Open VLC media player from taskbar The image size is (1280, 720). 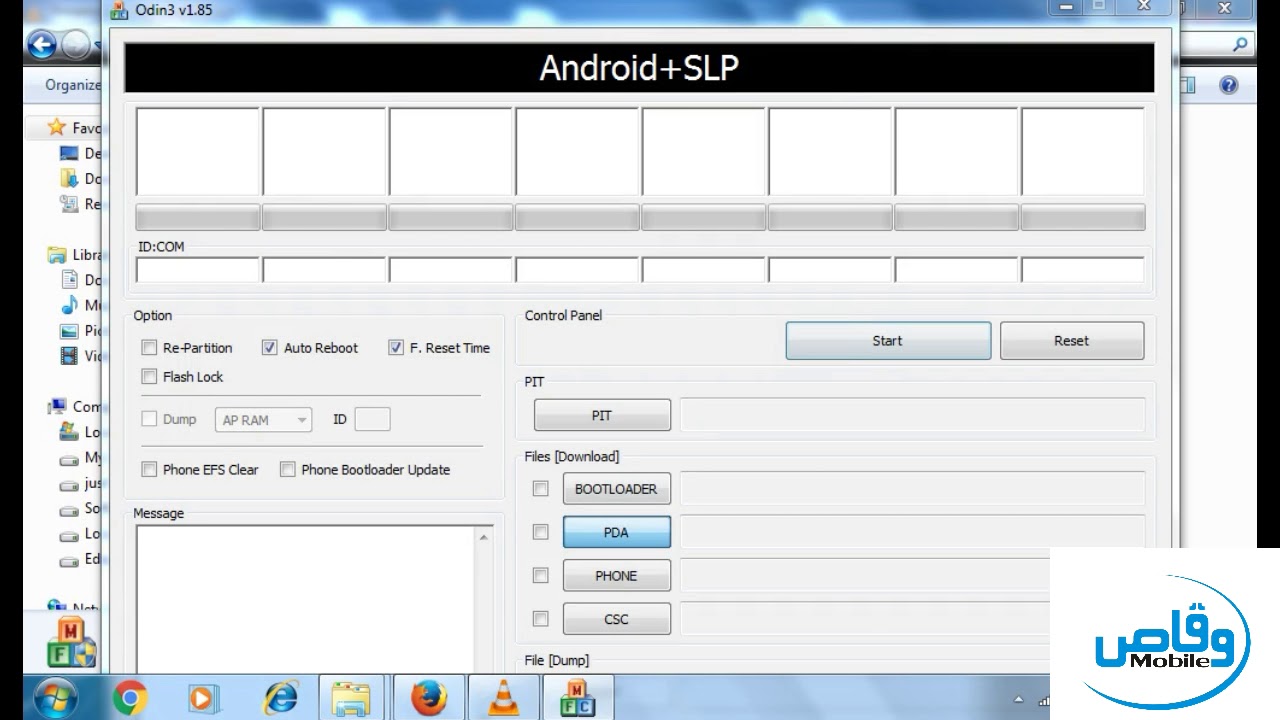[x=505, y=698]
